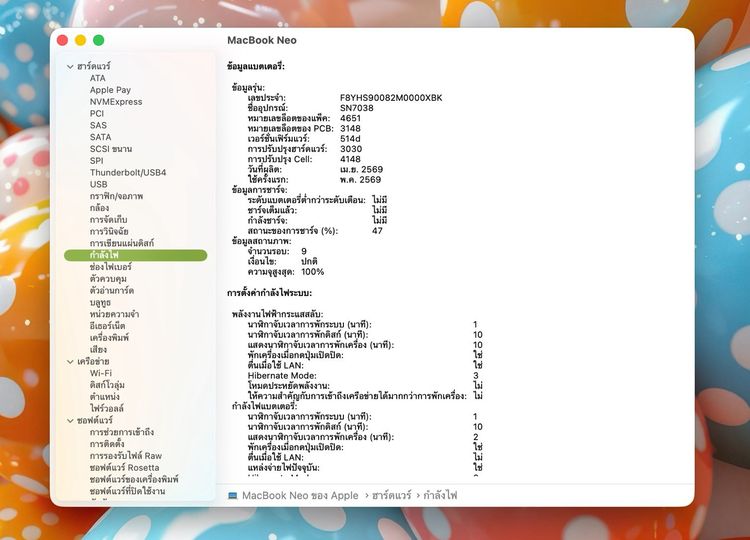Select กล้อง sidebar item

pos(99,208)
